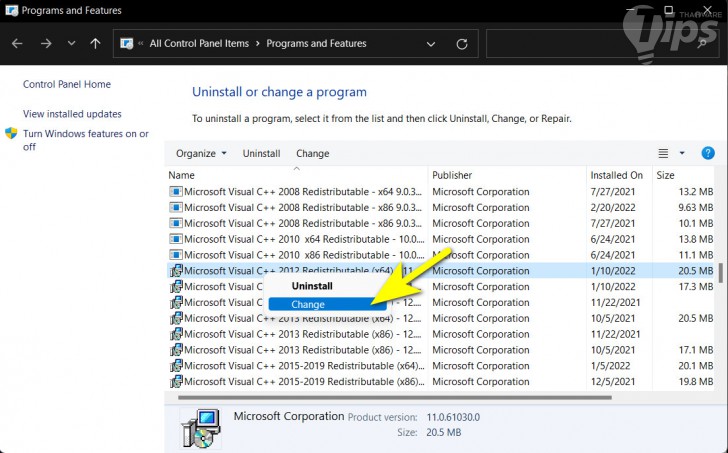Sort by the Size column header

coord(665,175)
